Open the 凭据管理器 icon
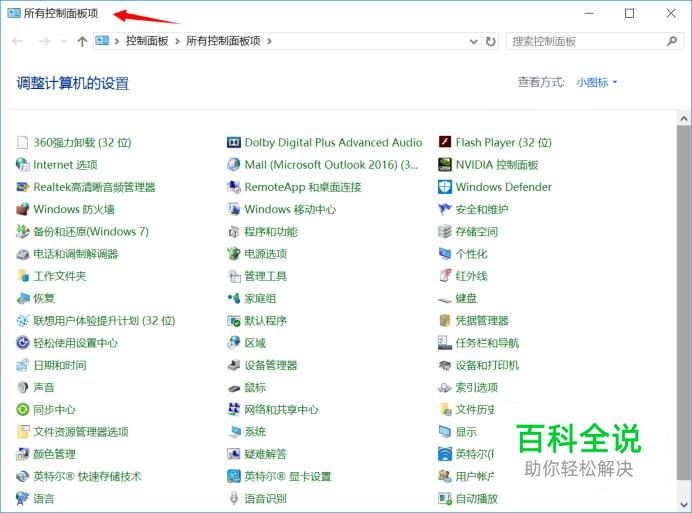 pyautogui.click(x=444, y=321)
